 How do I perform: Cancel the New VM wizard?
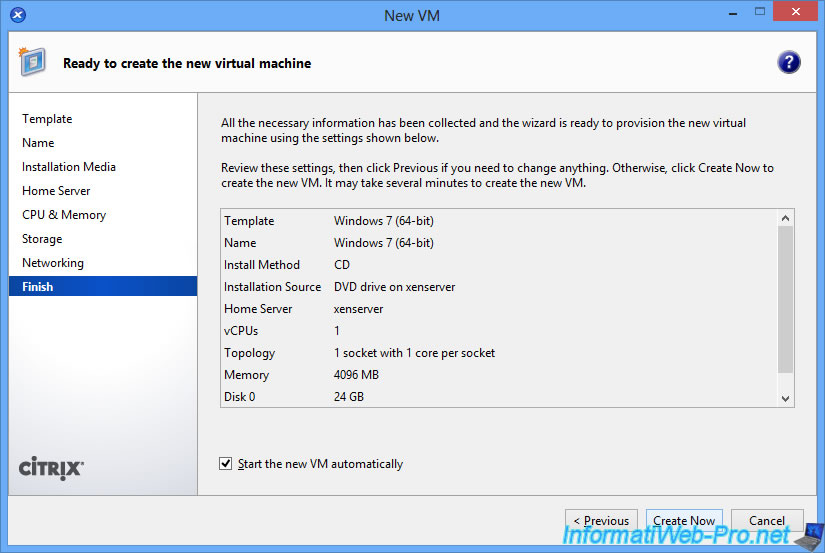[767, 520]
